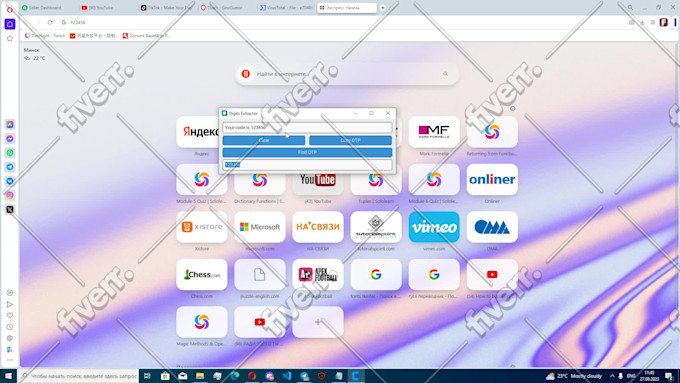680x383 pixels.
Task: Click the sidebar home Speed Dial icon
Action: [10, 24]
